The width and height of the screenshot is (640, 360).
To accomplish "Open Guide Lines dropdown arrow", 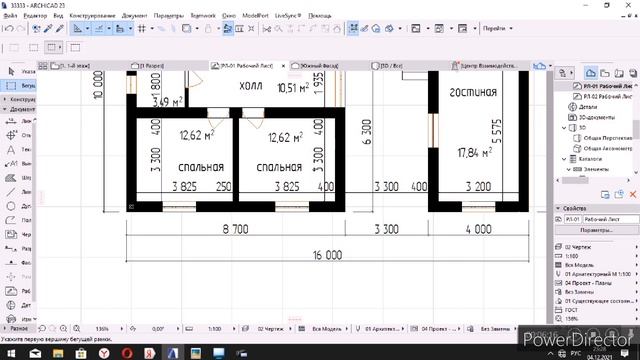I will (87, 29).
